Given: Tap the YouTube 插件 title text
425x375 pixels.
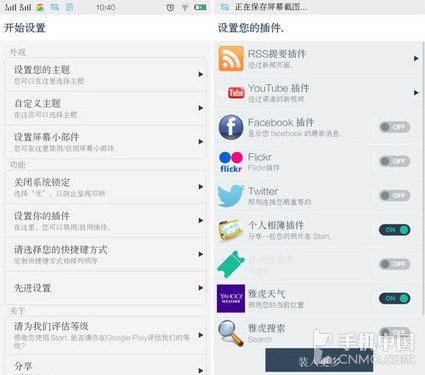Looking at the screenshot, I should point(279,88).
